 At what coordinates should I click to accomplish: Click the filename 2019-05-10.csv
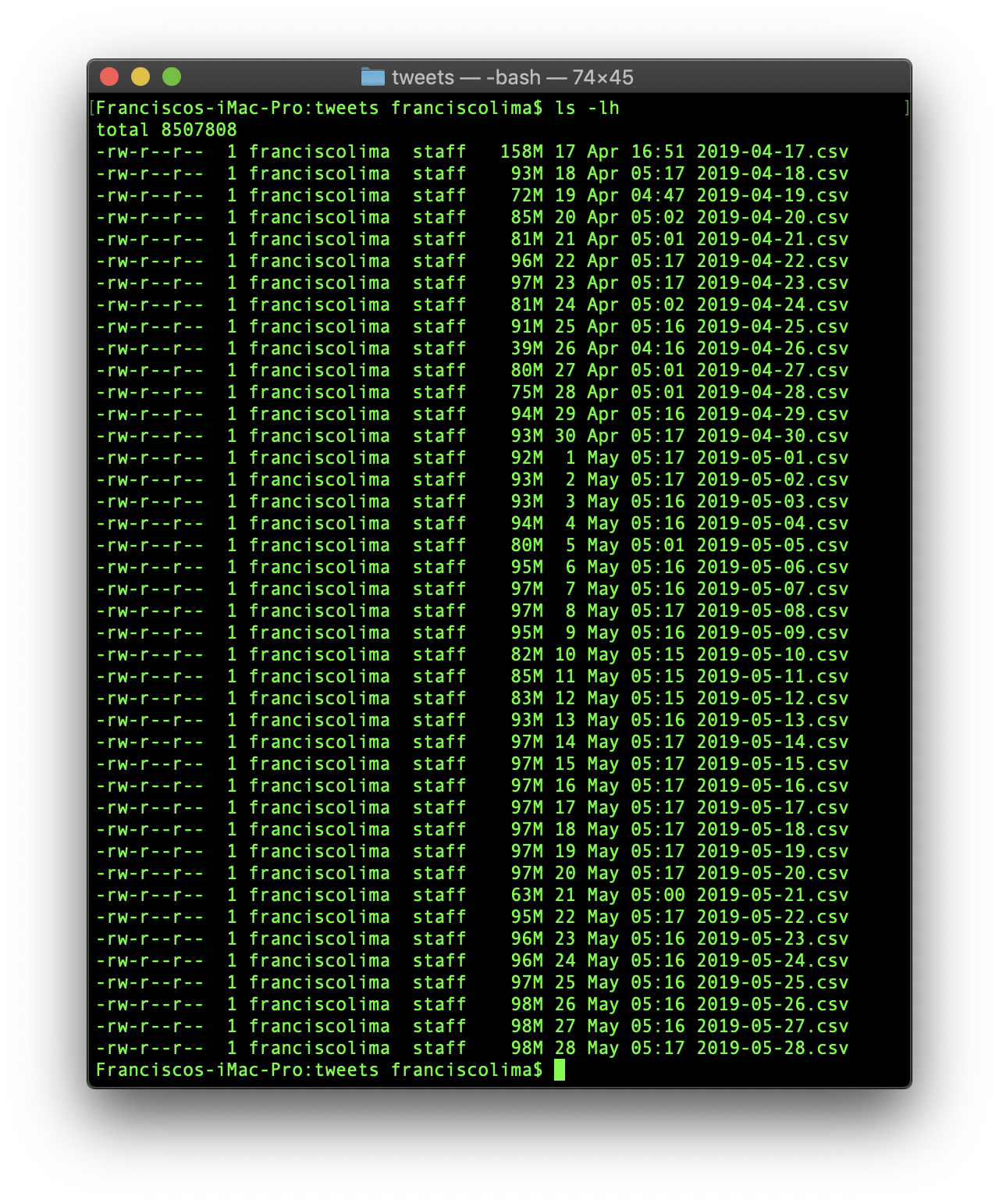click(772, 654)
